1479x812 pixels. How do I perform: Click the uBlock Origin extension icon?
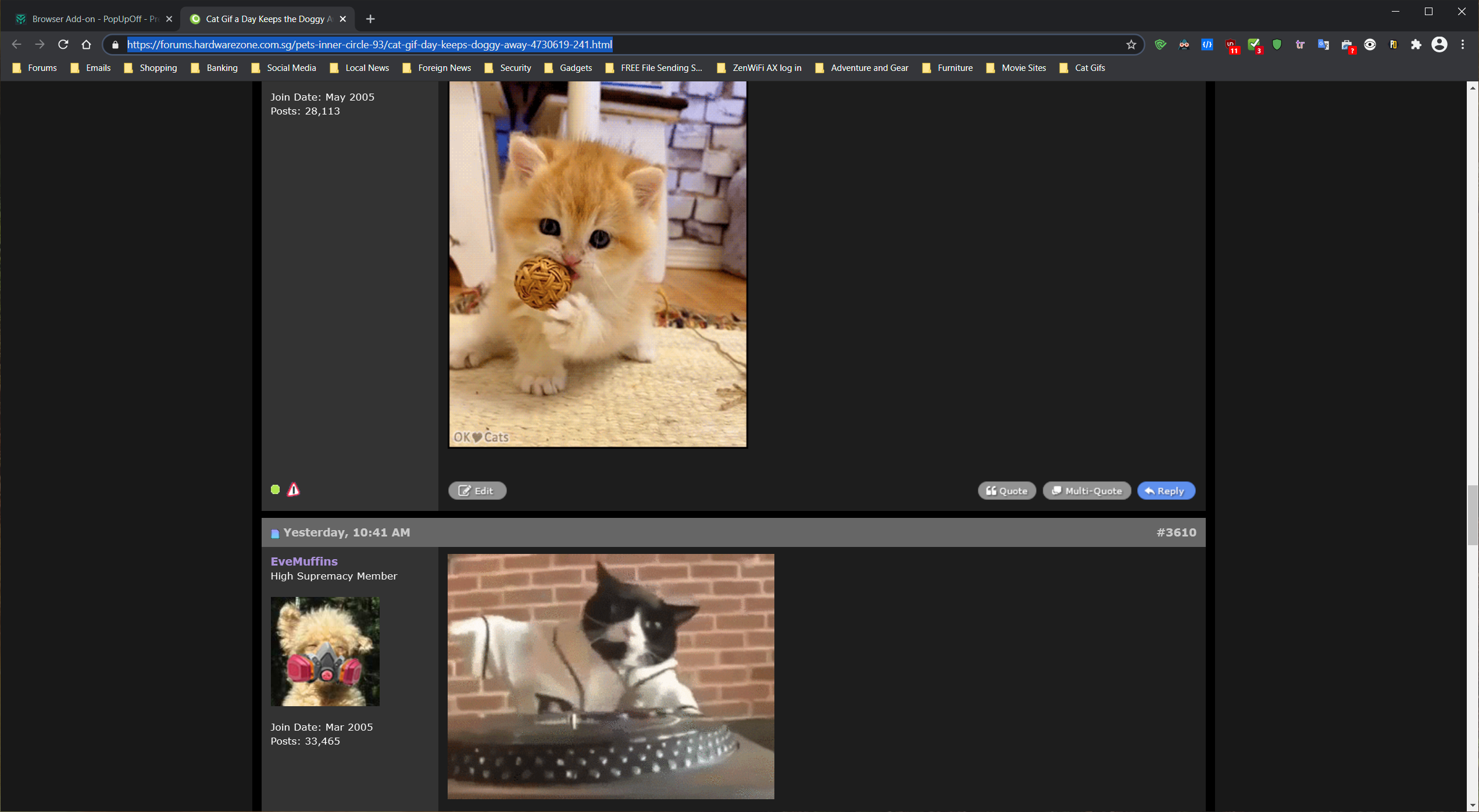1231,45
